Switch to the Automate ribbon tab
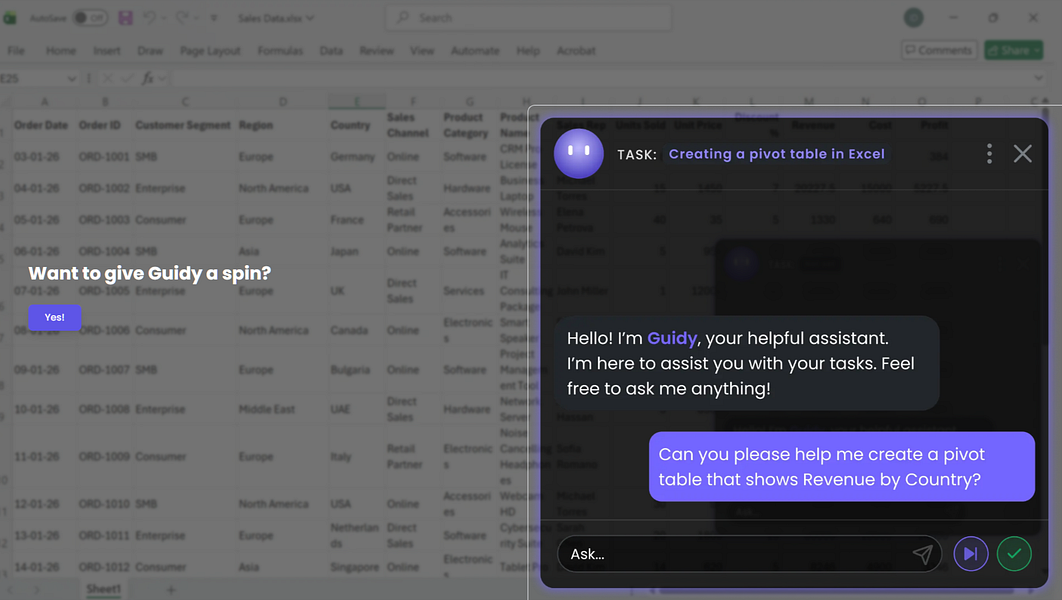This screenshot has width=1062, height=600. [475, 51]
